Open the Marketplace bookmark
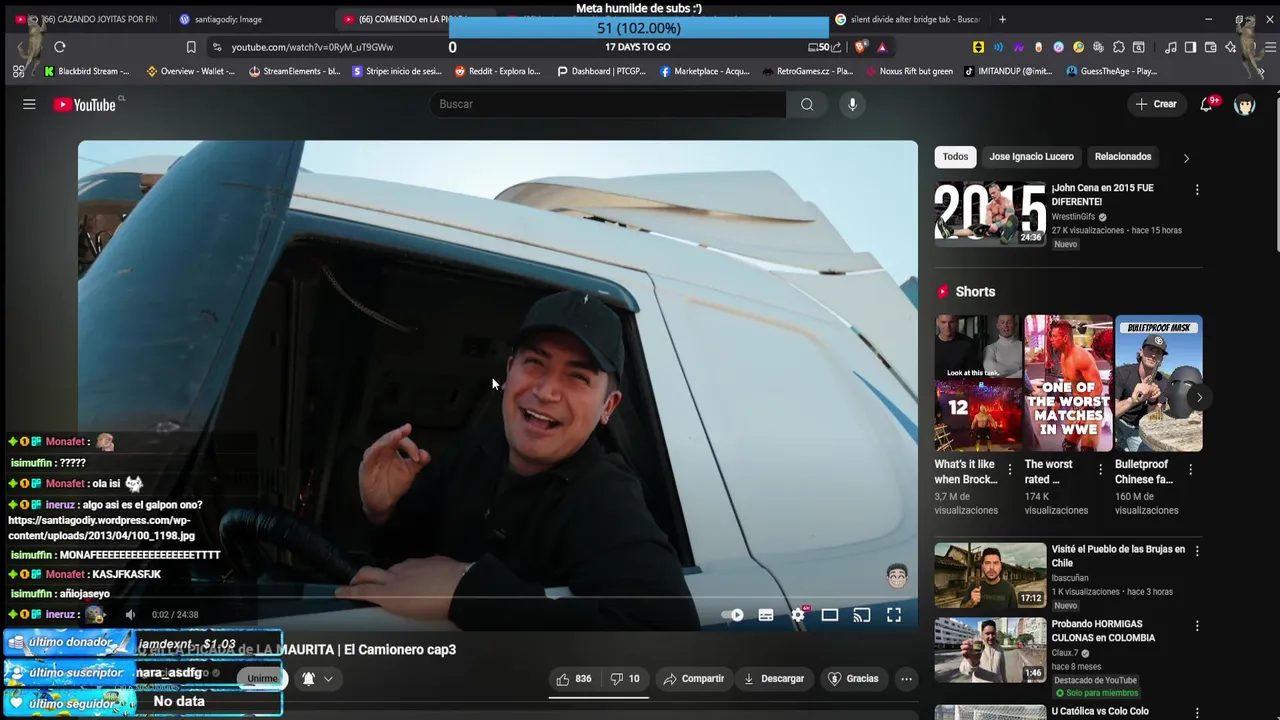 (x=705, y=71)
